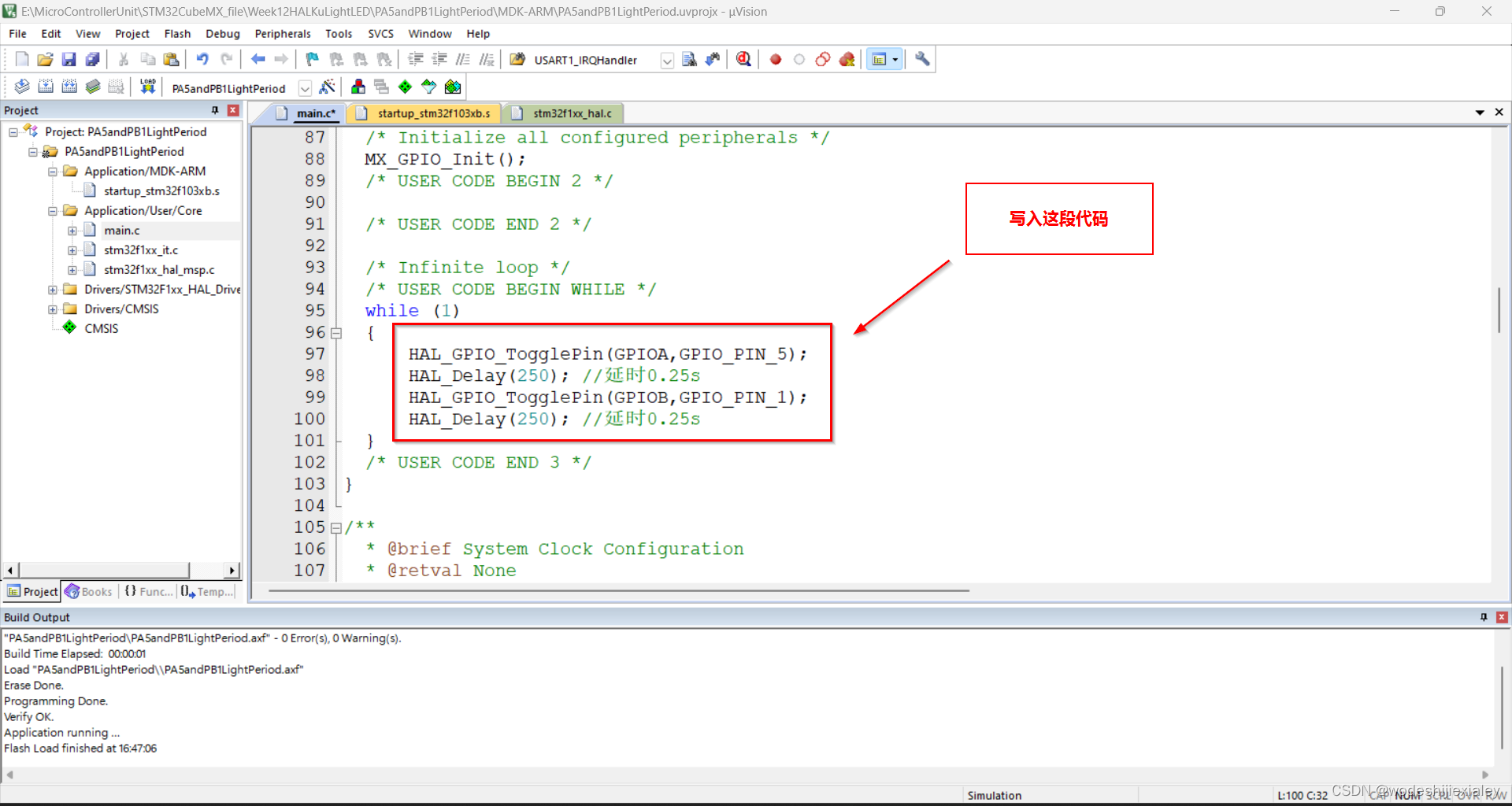This screenshot has height=806, width=1512.
Task: Paste from clipboard toolbar icon
Action: [x=171, y=59]
